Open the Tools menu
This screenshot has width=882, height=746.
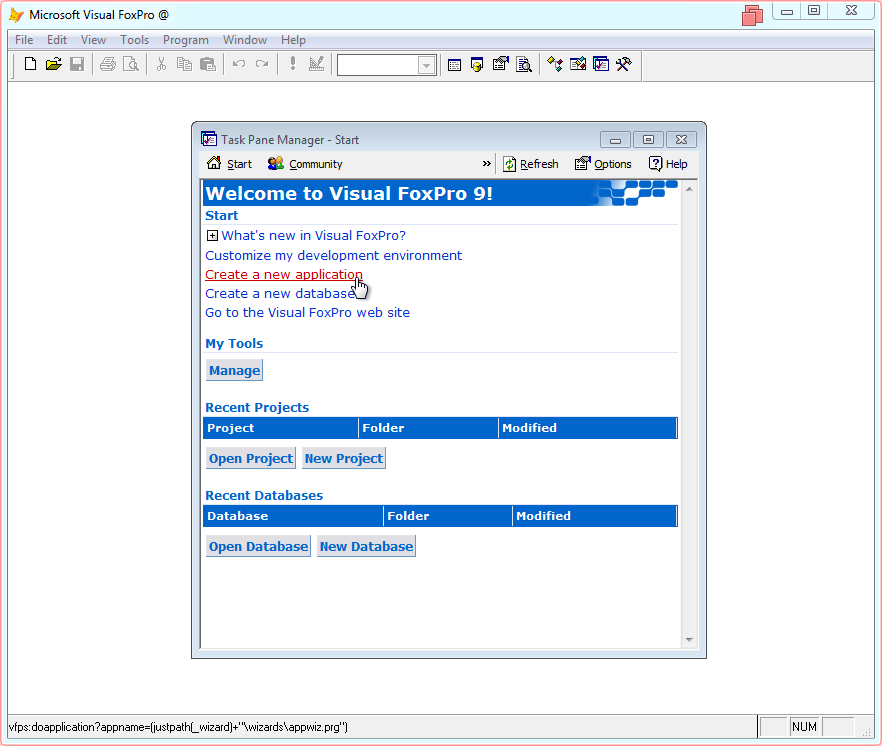(134, 40)
